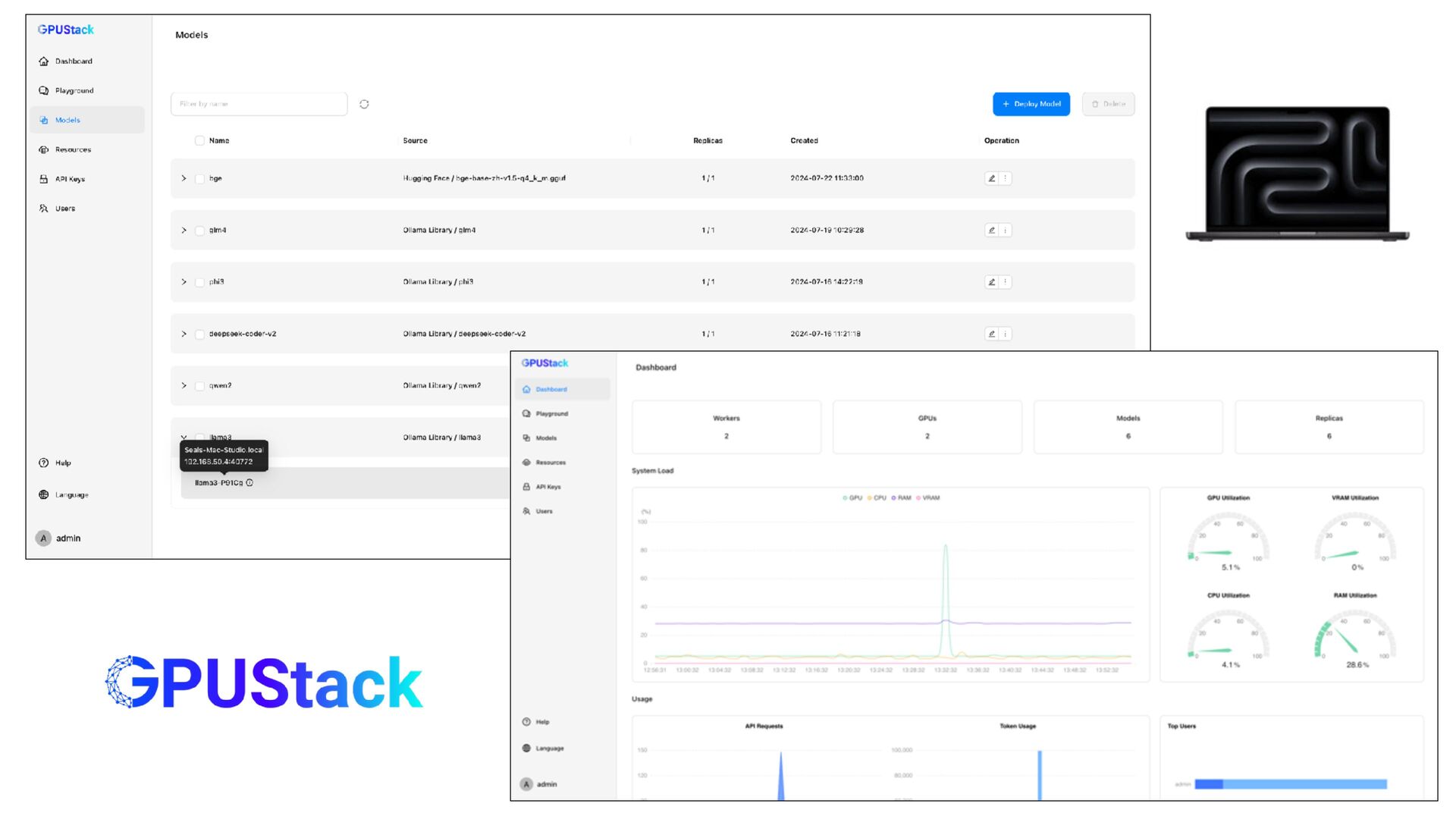
Task: Click the admin avatar in Models window
Action: point(43,538)
